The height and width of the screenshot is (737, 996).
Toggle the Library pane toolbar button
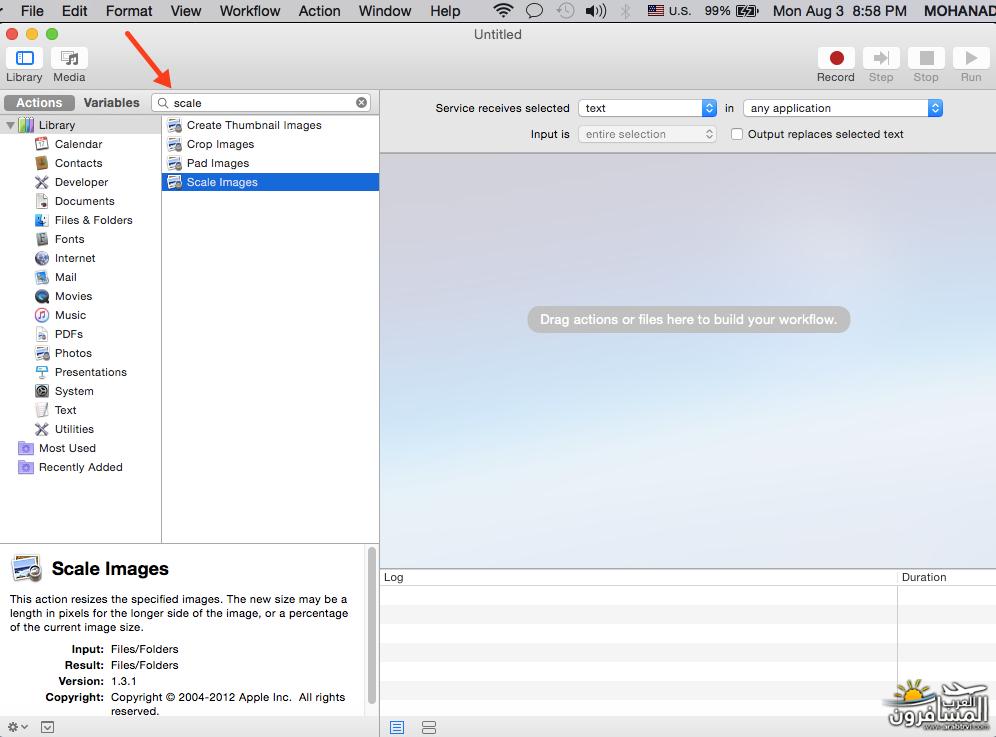[24, 58]
